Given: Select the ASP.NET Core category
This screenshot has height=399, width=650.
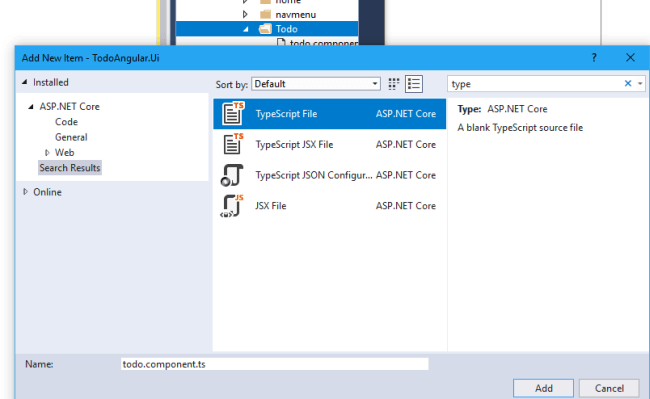Looking at the screenshot, I should tap(70, 106).
